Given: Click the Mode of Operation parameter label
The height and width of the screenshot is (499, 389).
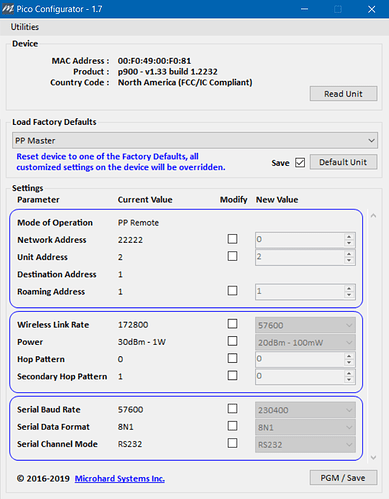Looking at the screenshot, I should tap(55, 223).
